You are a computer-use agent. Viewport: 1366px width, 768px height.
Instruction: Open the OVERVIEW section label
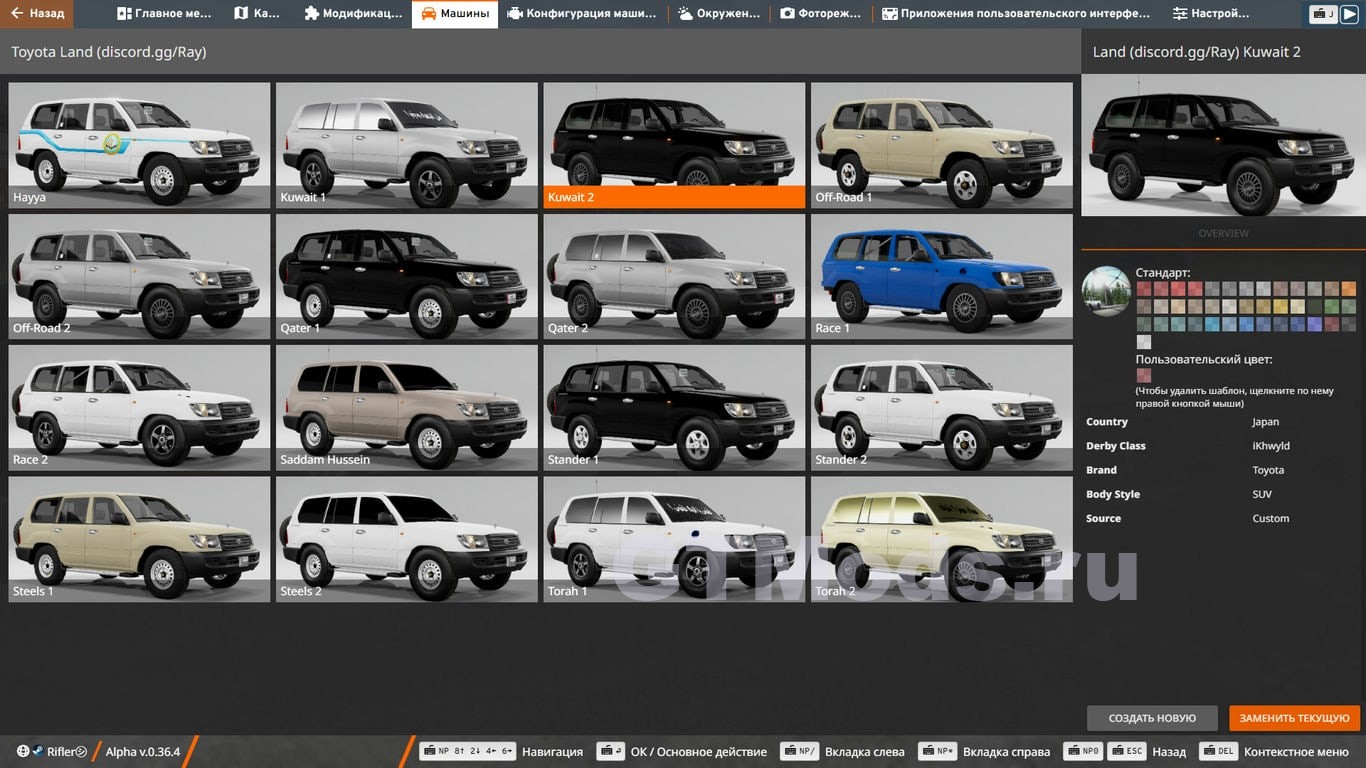point(1223,233)
